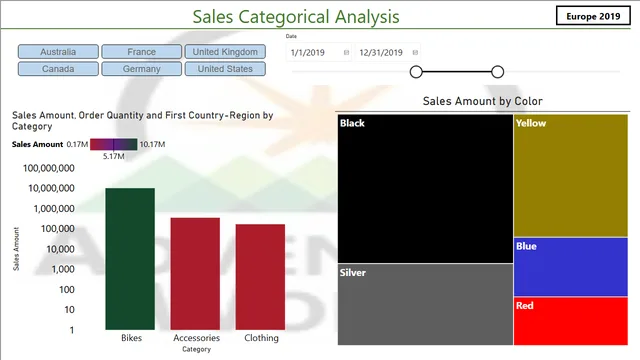Click the Sales Amount by Color heading

[x=482, y=101]
